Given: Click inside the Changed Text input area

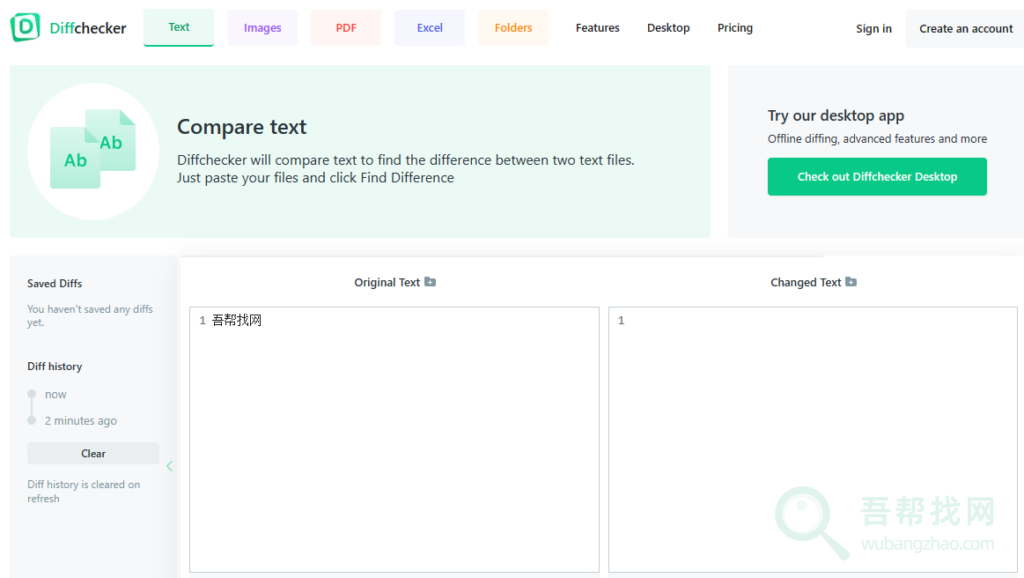Looking at the screenshot, I should [812, 440].
